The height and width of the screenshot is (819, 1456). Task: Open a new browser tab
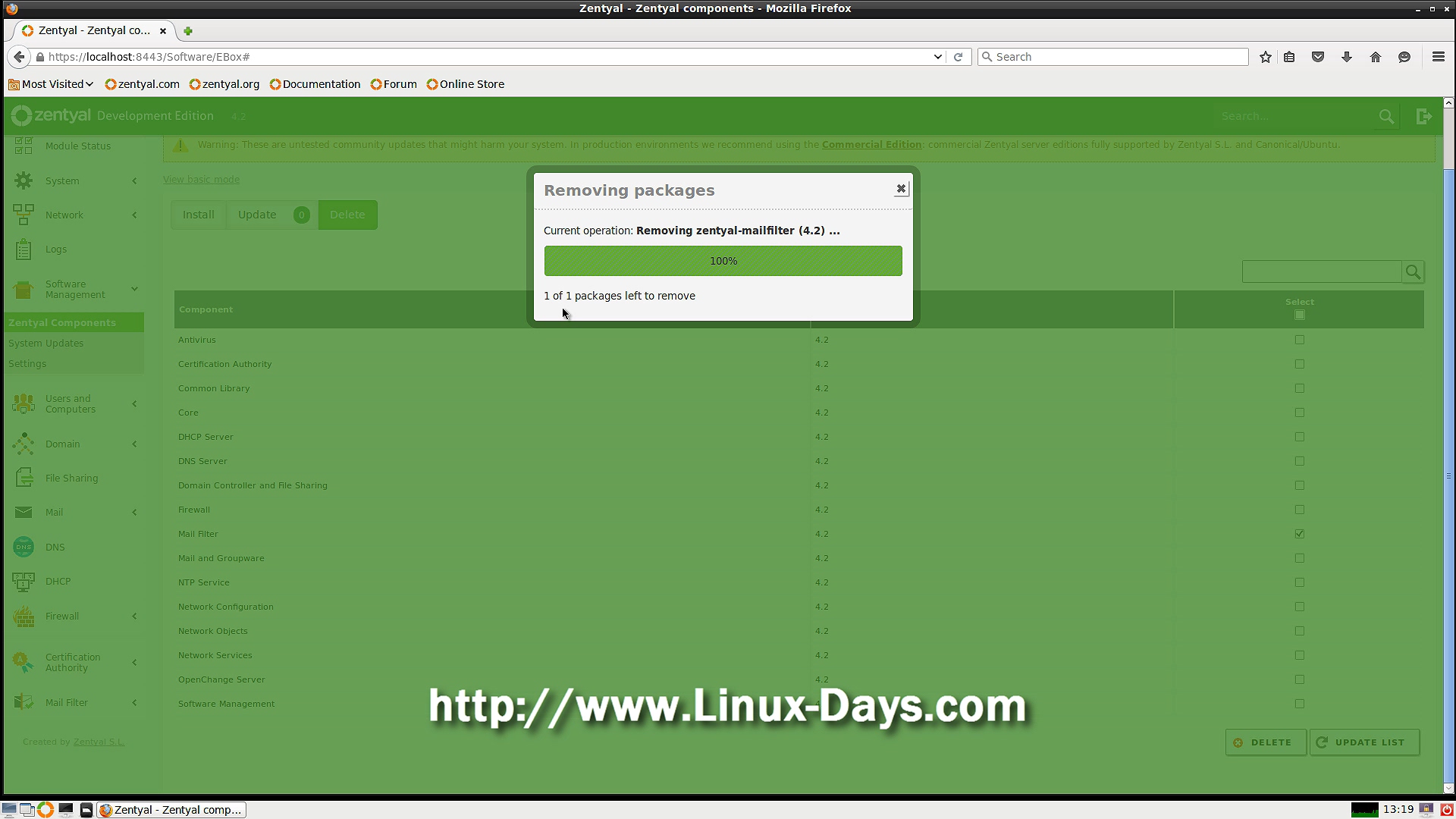tap(188, 31)
